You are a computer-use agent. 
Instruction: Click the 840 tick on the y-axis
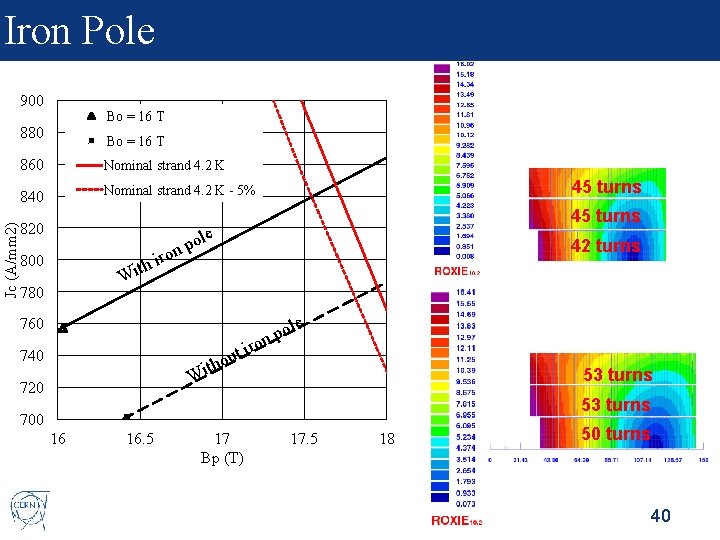click(32, 197)
